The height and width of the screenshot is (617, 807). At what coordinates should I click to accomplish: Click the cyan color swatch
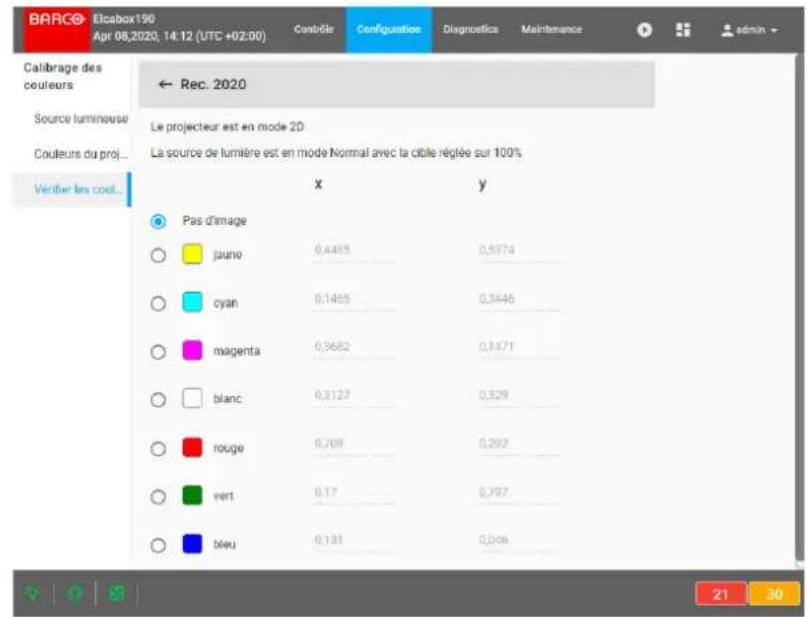pos(192,302)
